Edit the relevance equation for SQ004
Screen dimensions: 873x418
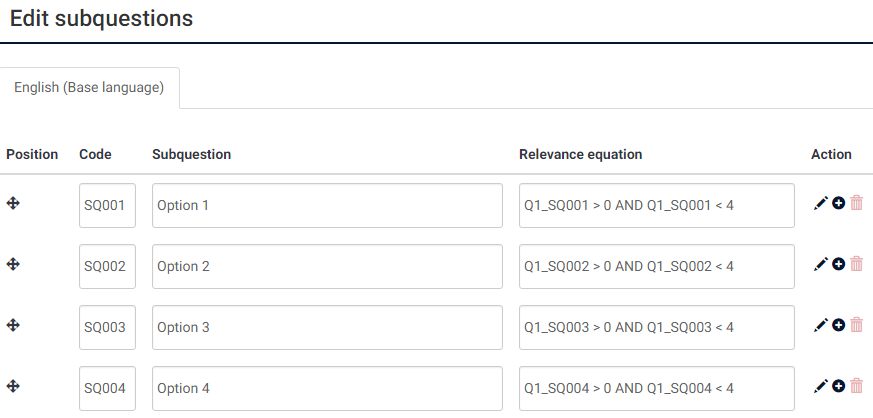[x=656, y=389]
